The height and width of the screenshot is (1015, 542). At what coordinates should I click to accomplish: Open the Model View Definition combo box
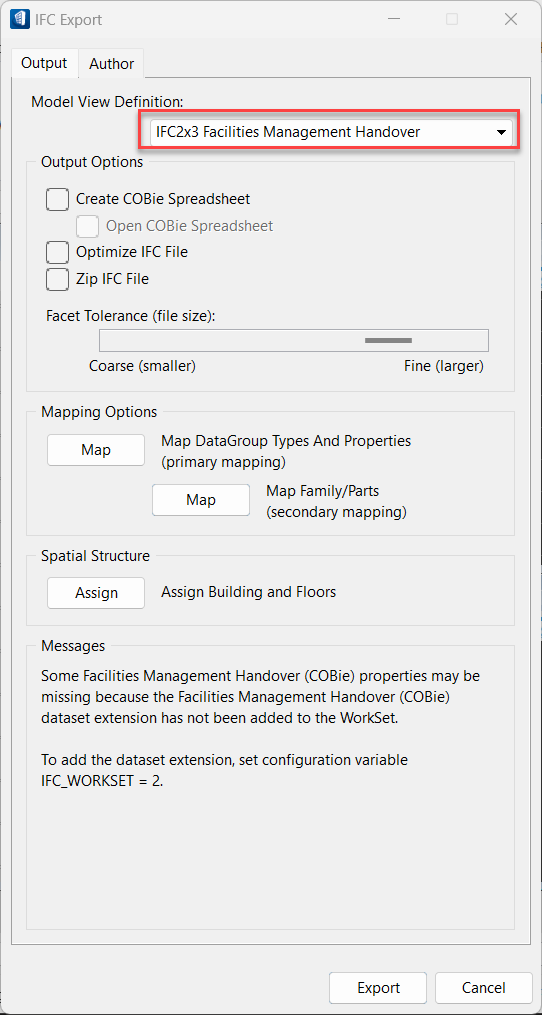tap(331, 132)
